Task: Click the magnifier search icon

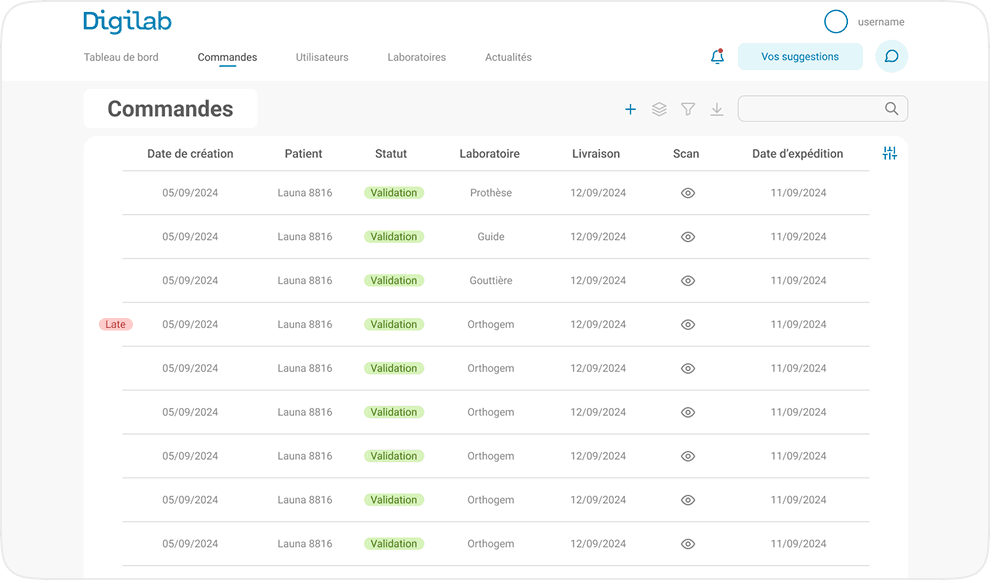Action: click(891, 109)
